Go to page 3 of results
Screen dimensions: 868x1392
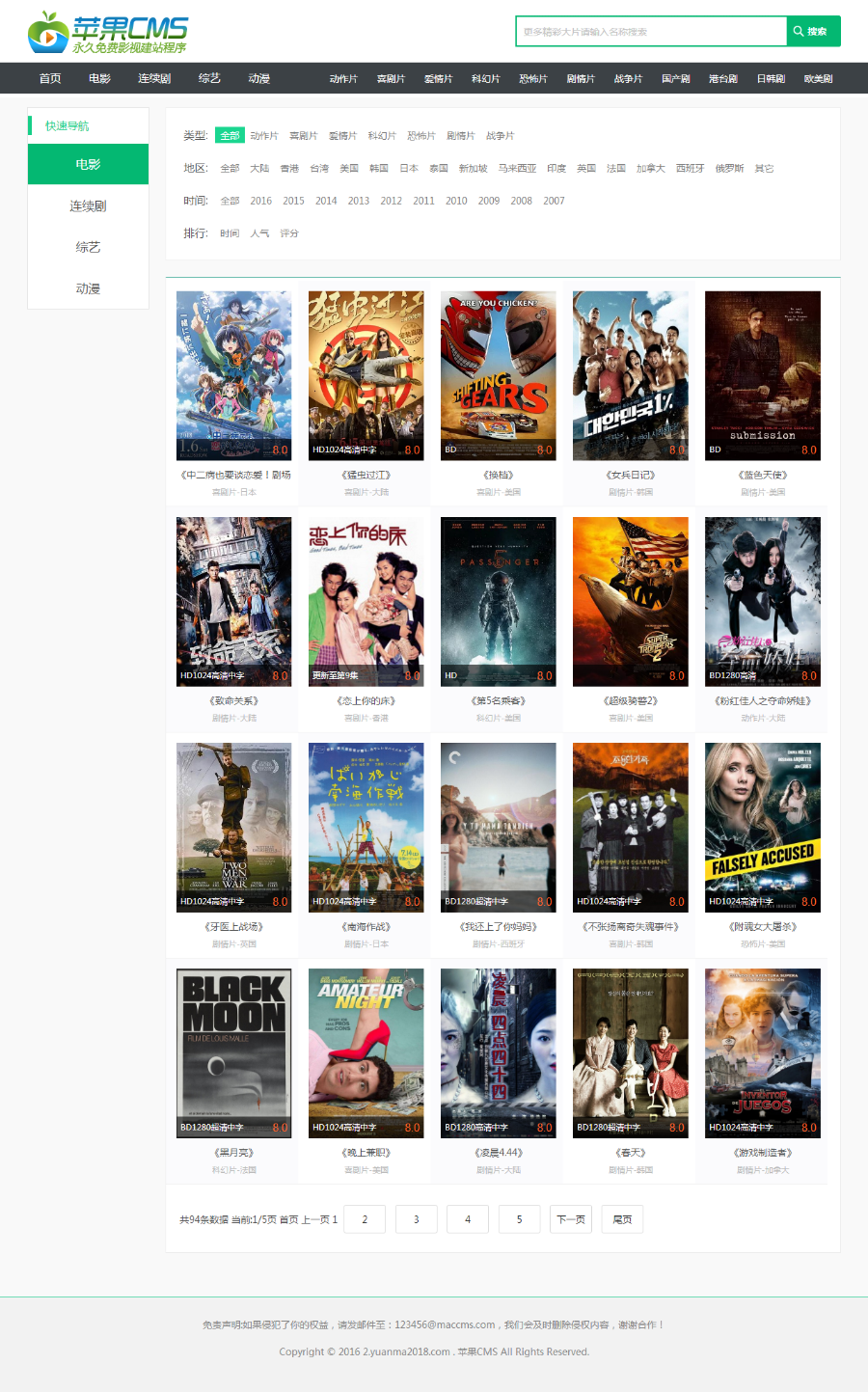pos(417,1219)
